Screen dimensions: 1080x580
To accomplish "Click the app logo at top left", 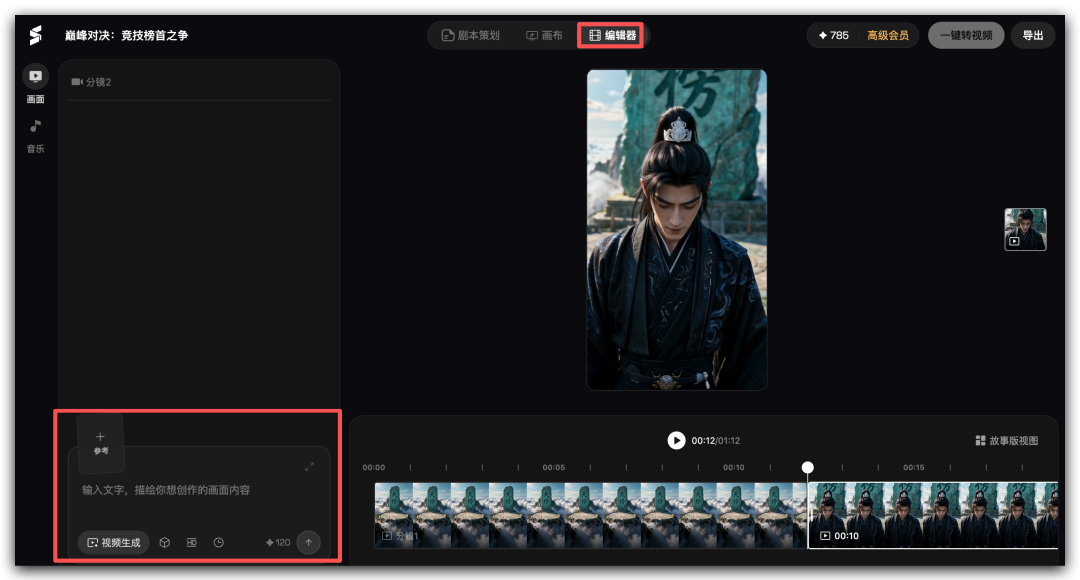I will pyautogui.click(x=35, y=35).
